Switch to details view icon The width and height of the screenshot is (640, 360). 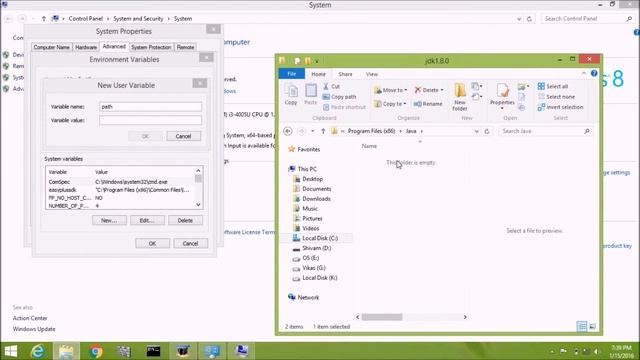tap(582, 326)
